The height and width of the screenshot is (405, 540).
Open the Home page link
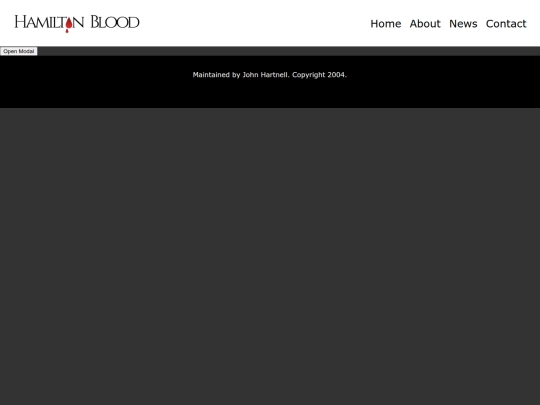[x=386, y=24]
